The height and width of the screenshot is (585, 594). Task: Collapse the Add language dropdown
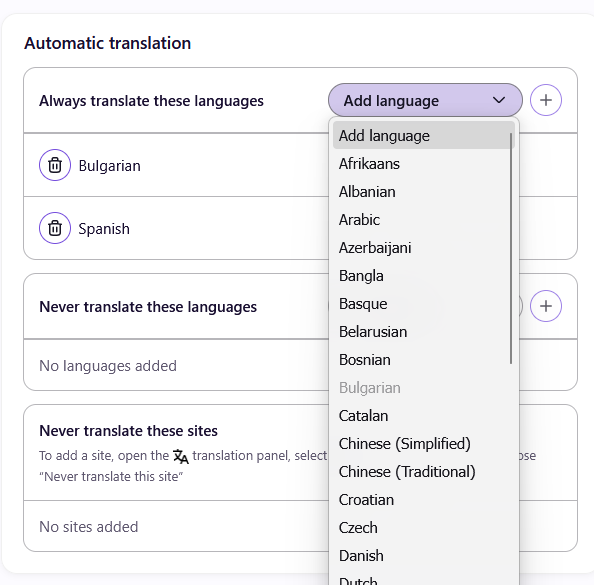[425, 100]
